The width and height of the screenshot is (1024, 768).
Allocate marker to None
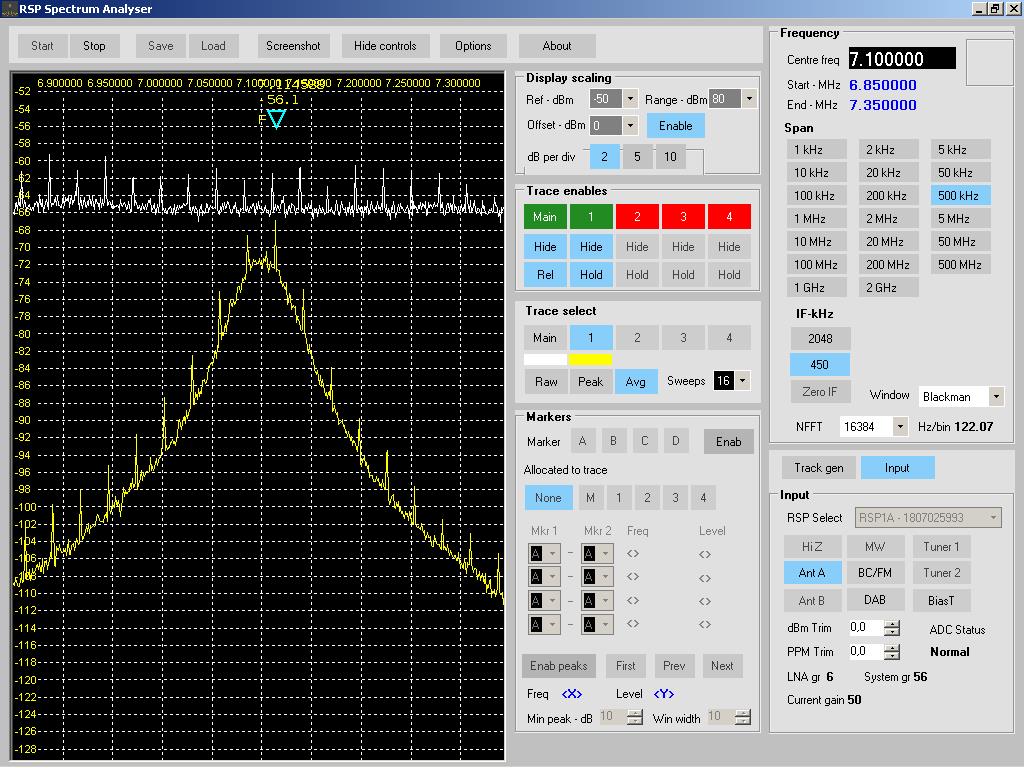point(548,498)
